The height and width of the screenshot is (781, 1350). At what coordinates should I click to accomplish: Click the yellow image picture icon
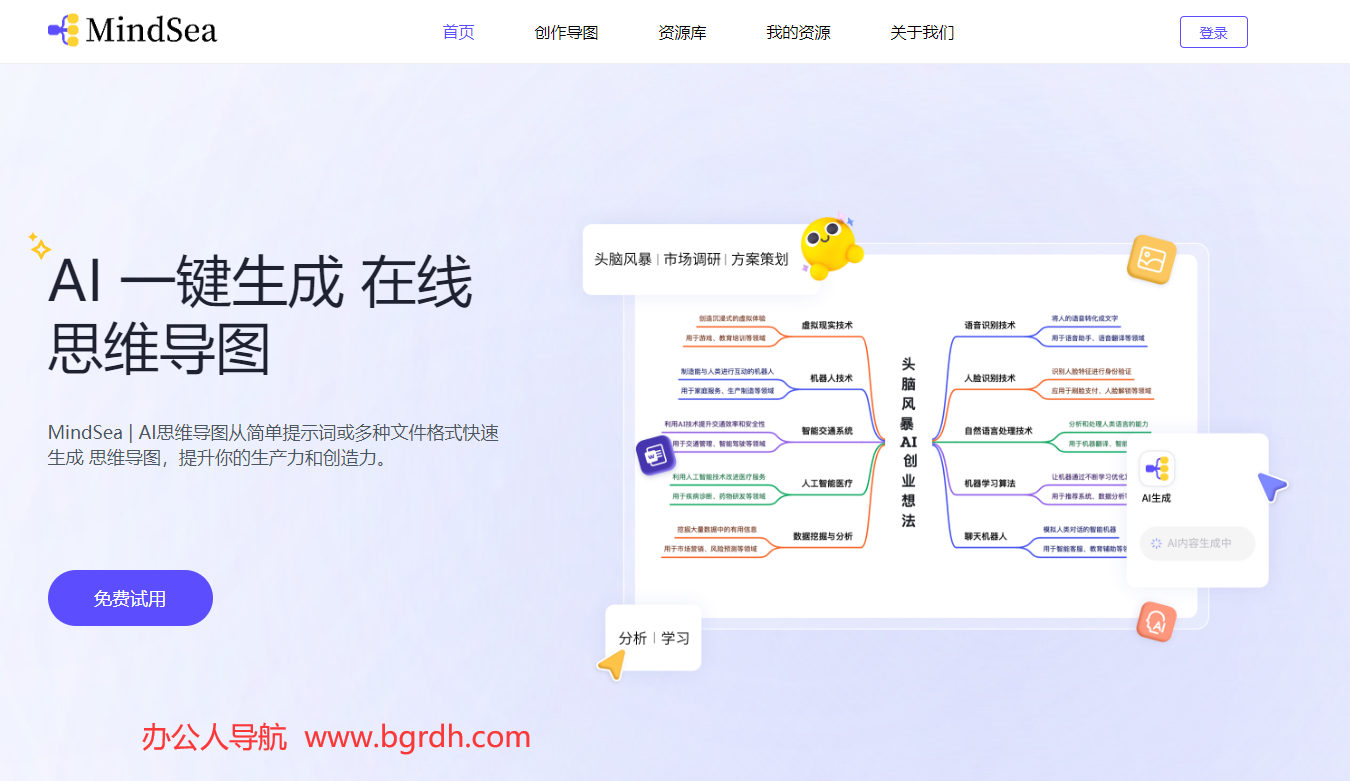(1151, 260)
